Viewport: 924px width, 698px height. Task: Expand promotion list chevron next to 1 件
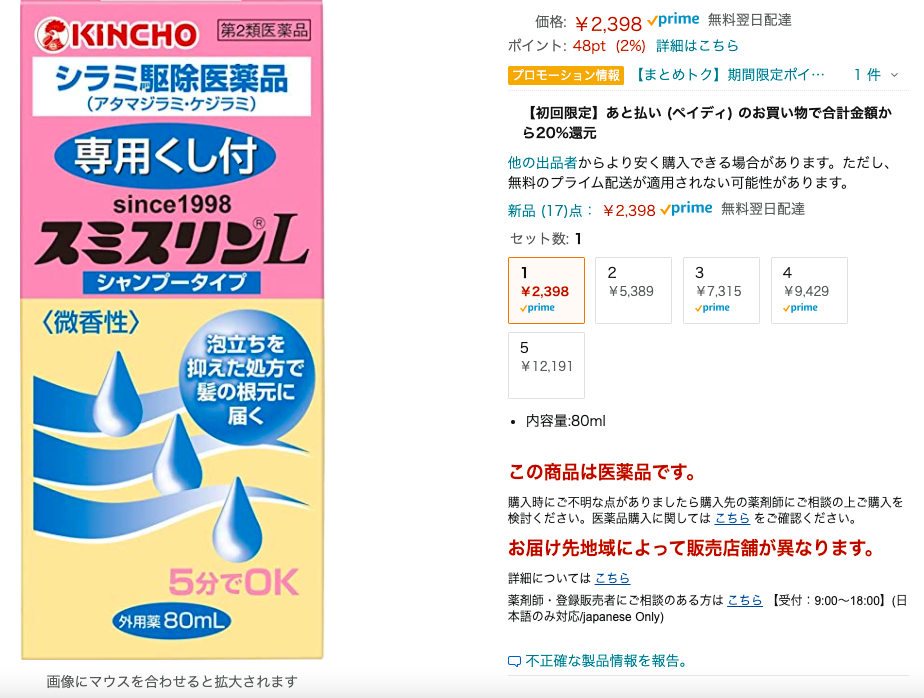pyautogui.click(x=895, y=75)
